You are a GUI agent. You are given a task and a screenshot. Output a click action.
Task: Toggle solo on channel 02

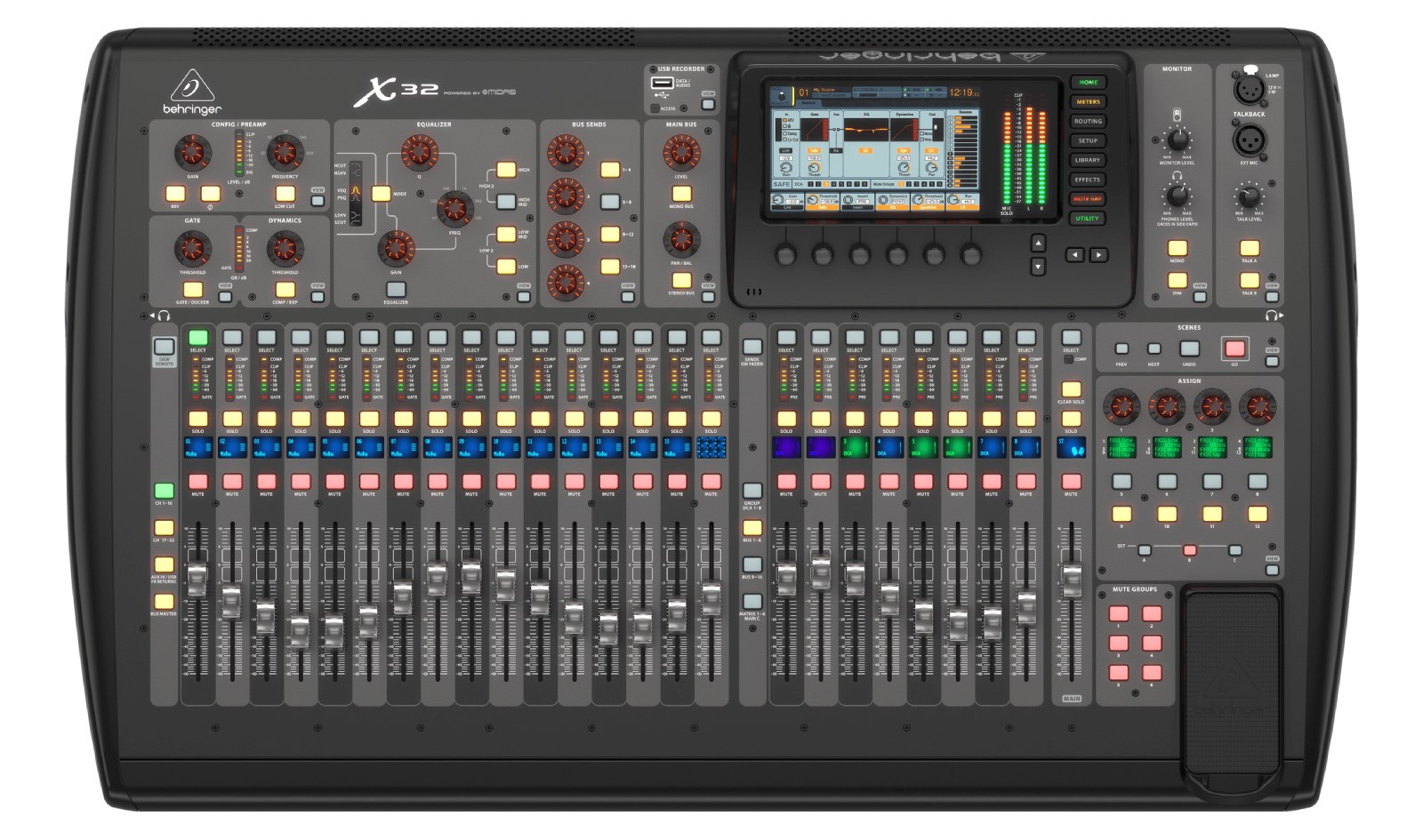232,419
